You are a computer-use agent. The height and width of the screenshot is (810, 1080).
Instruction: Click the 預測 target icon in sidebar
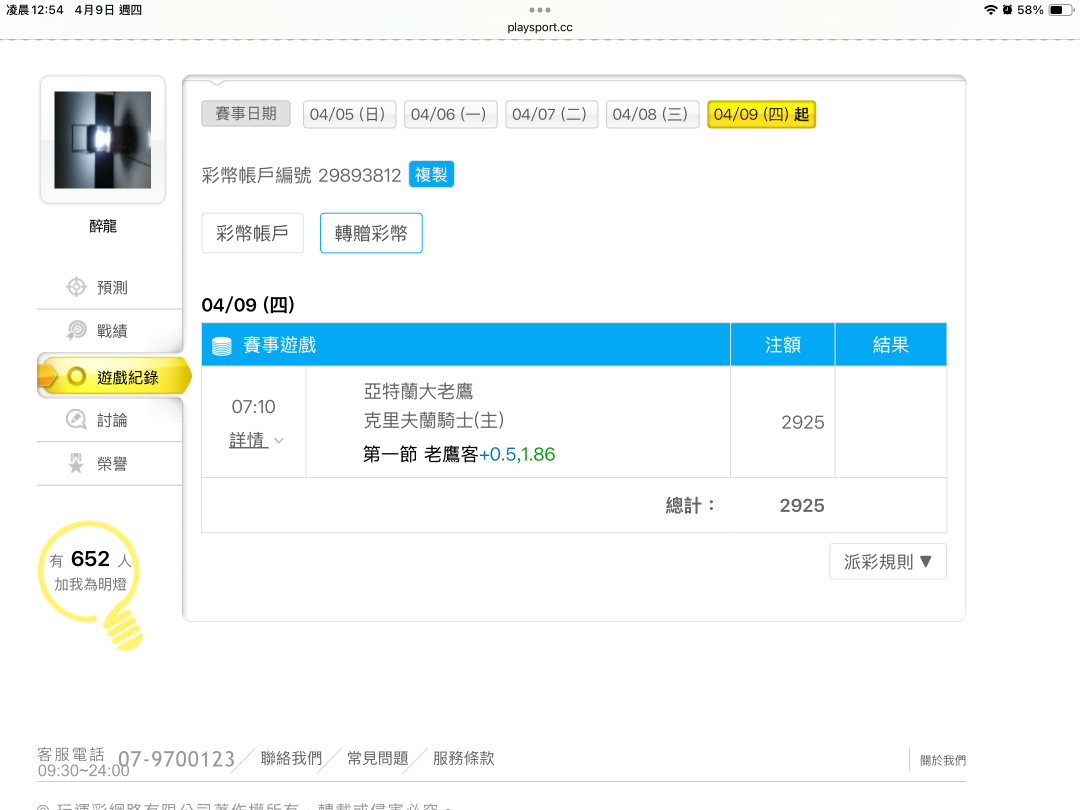click(76, 287)
